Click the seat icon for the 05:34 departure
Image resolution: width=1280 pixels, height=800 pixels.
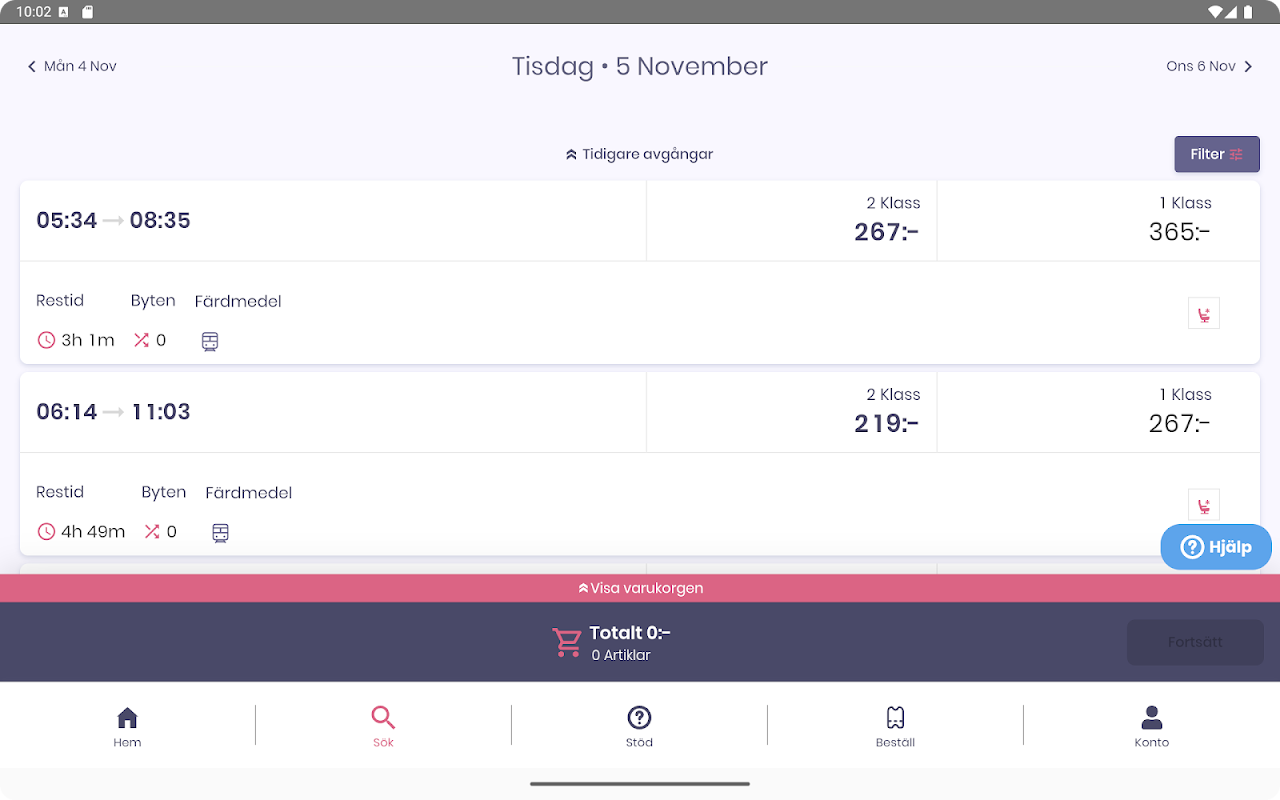pyautogui.click(x=1204, y=314)
